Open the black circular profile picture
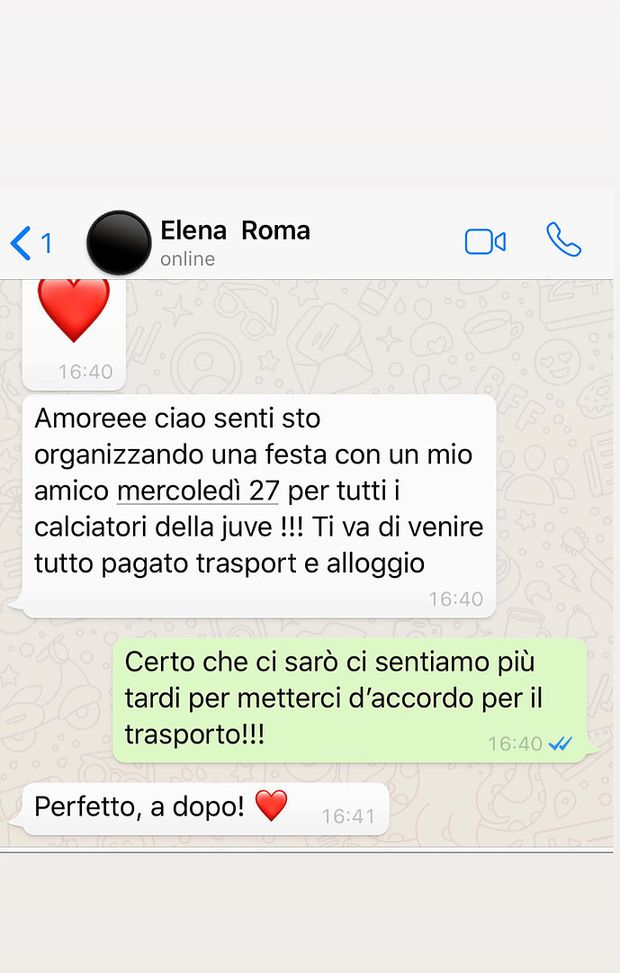This screenshot has height=973, width=620. click(119, 243)
